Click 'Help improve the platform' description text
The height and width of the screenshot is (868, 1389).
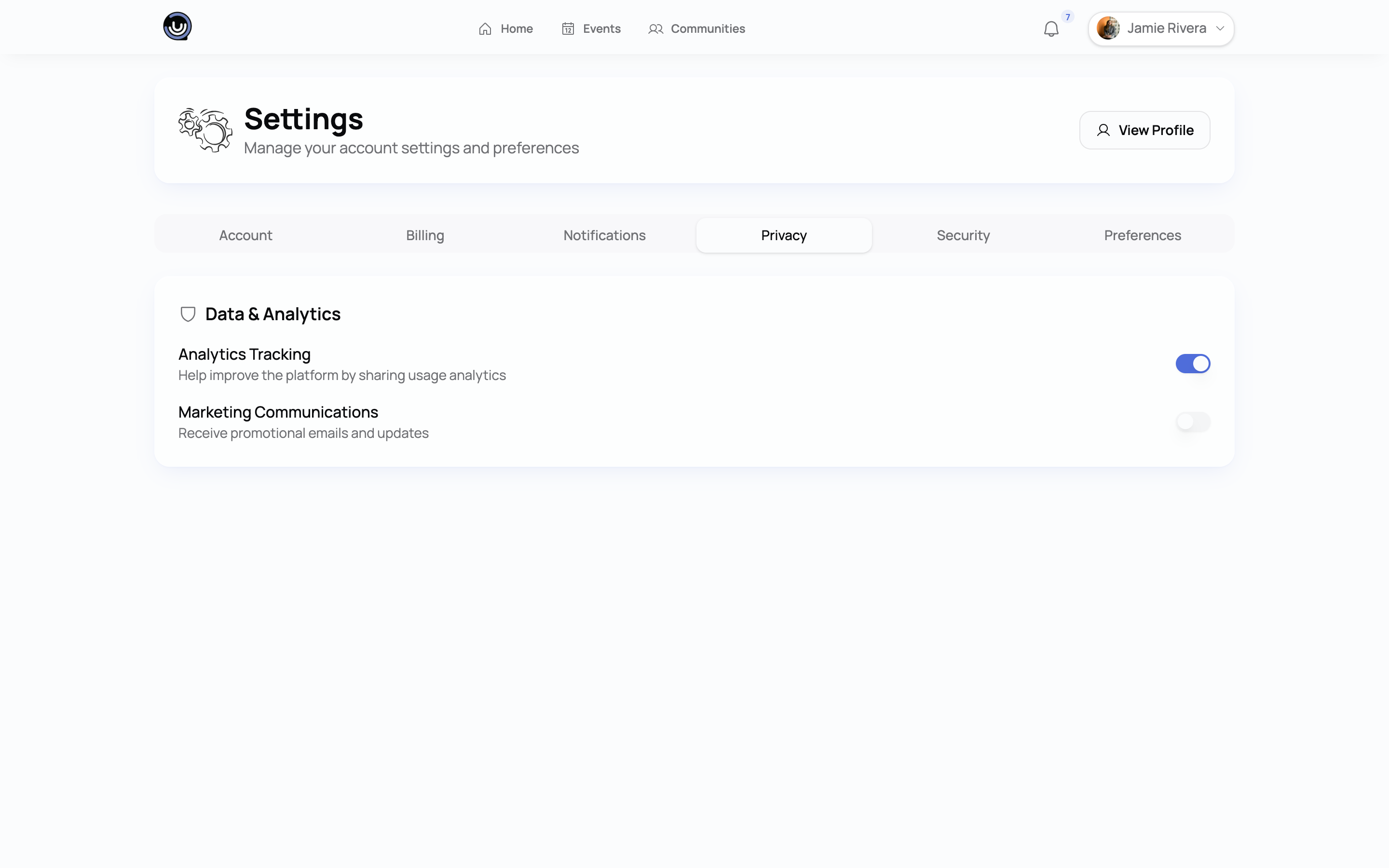pos(342,376)
